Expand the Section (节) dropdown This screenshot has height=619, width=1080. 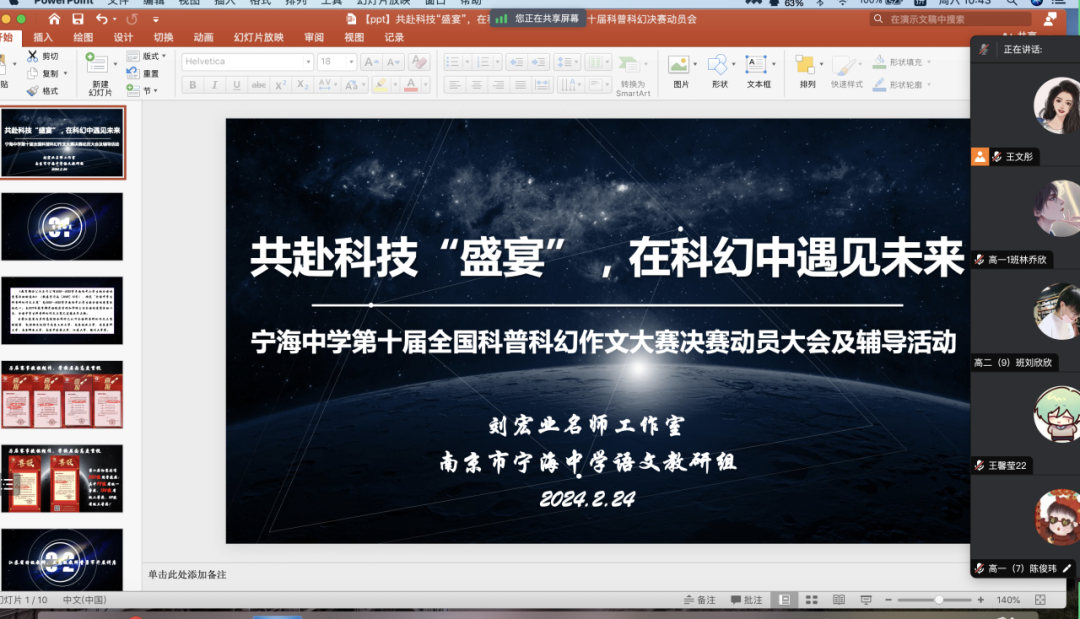(x=156, y=90)
